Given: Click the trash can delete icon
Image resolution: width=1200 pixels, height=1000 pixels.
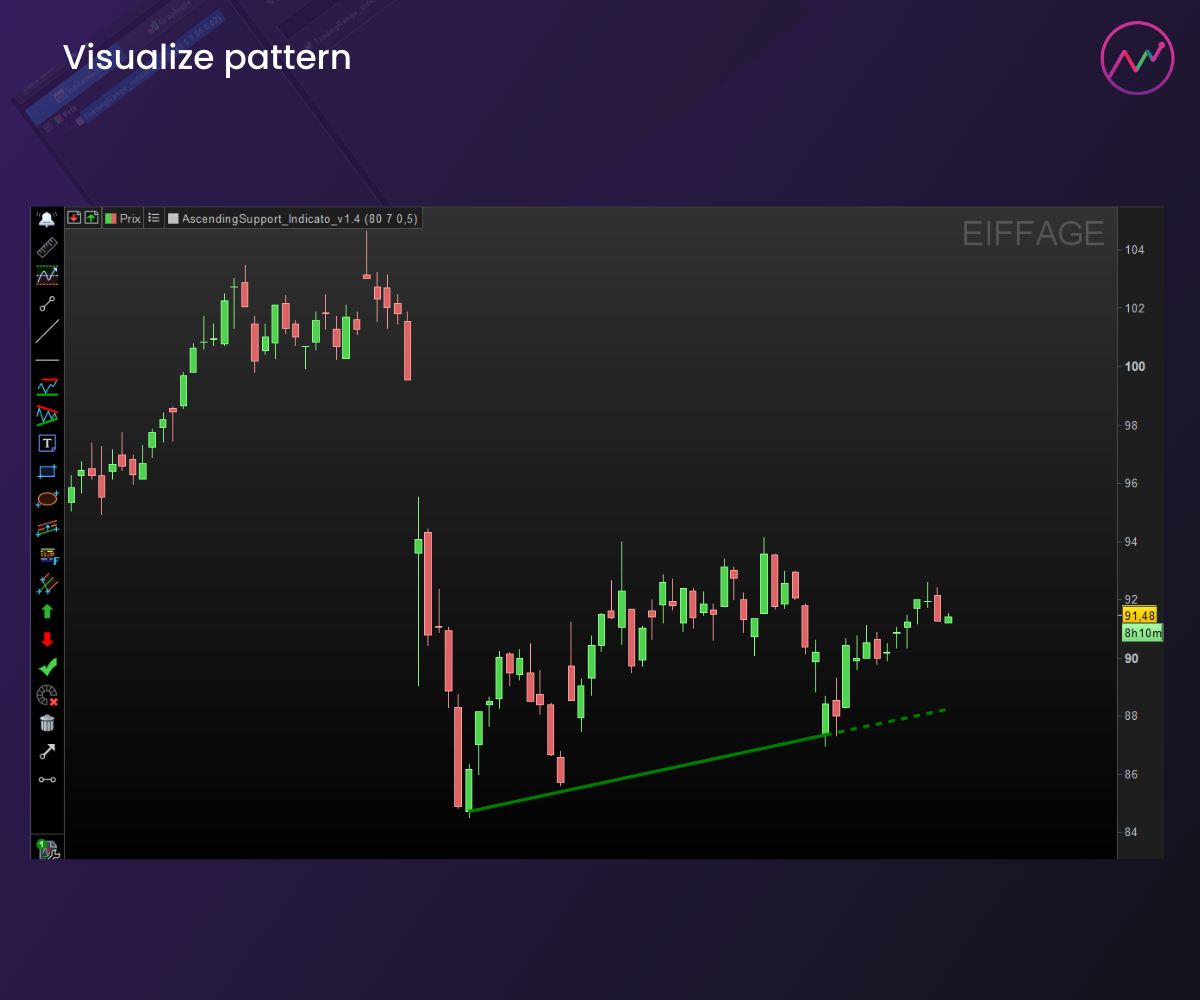Looking at the screenshot, I should point(47,723).
